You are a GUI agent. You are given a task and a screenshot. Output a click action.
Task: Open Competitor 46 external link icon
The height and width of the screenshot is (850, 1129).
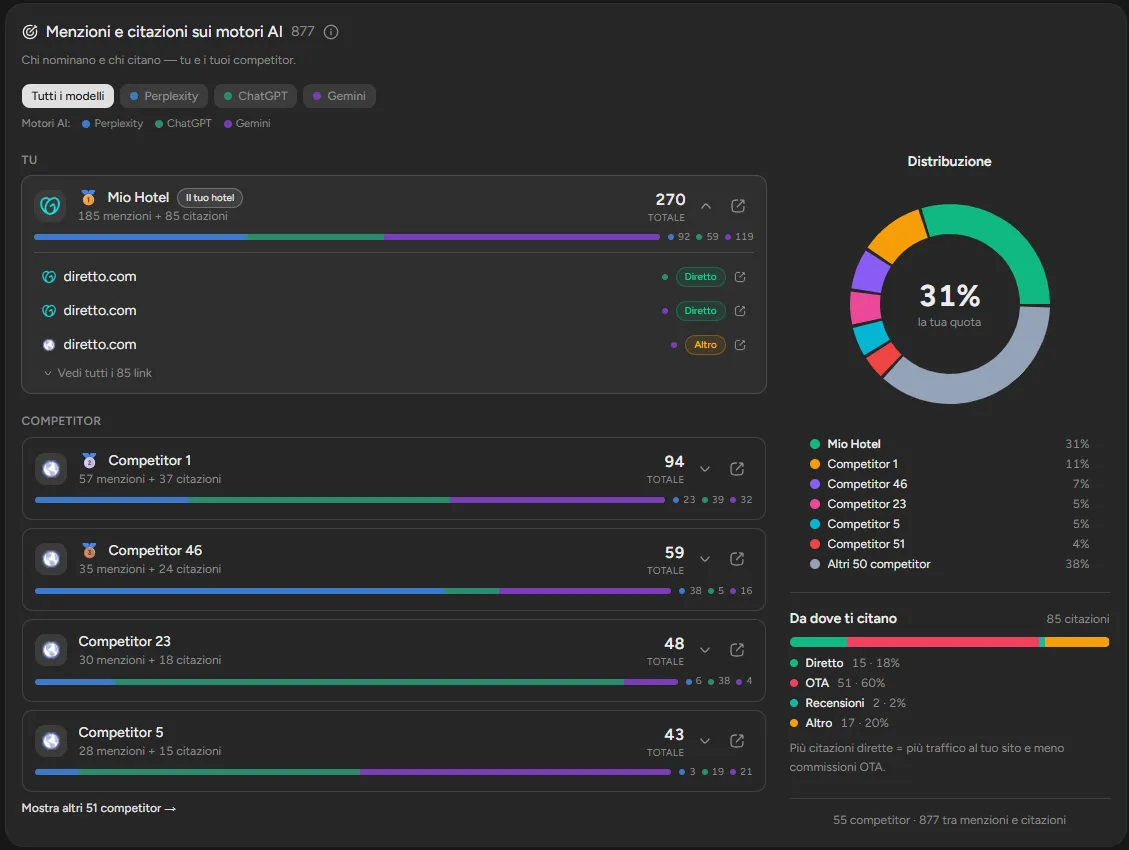(x=737, y=559)
